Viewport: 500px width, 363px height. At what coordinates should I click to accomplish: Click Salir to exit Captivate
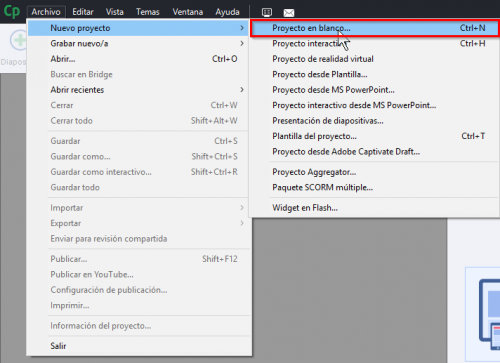point(138,346)
